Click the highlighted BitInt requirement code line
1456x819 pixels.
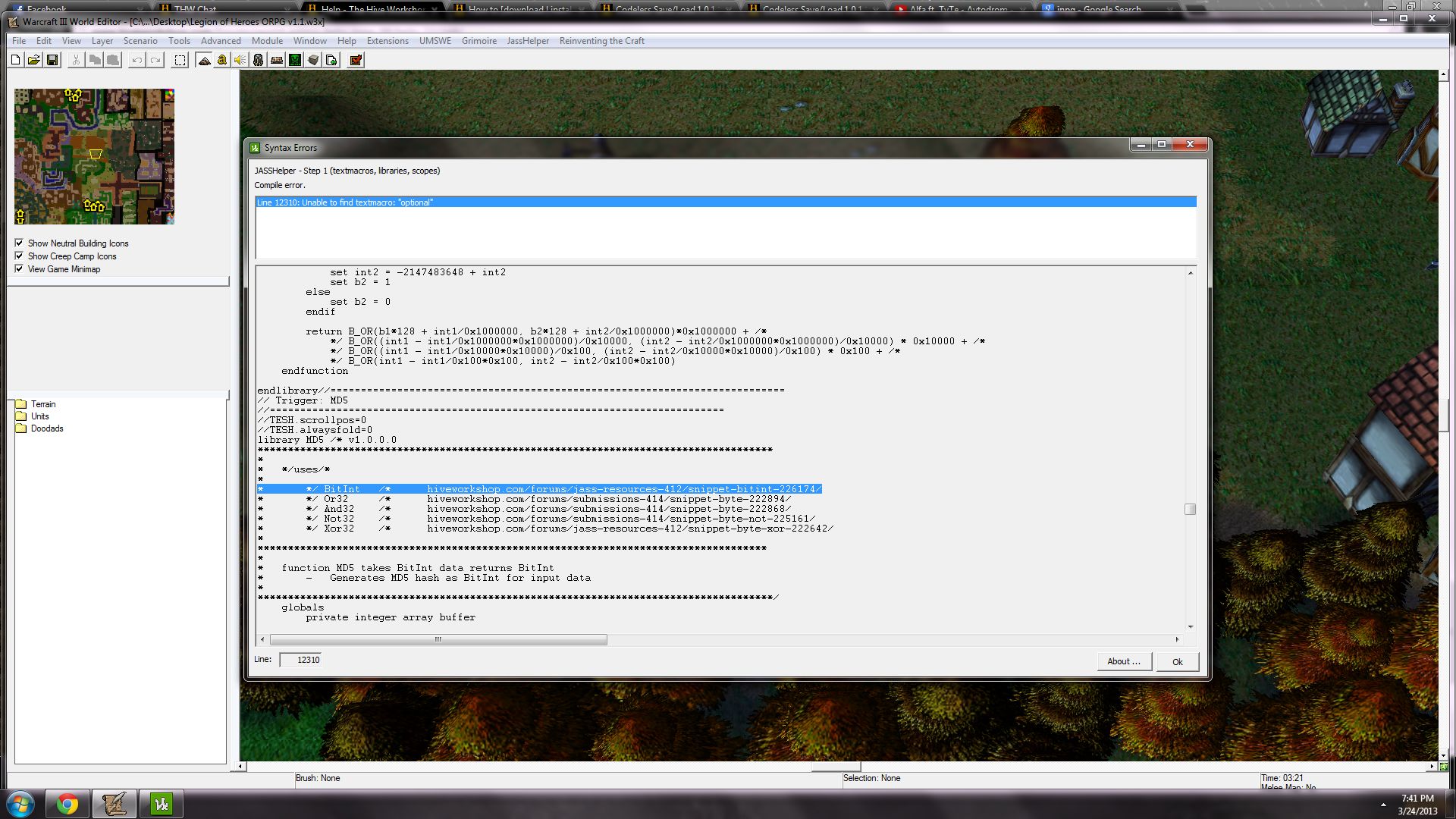pyautogui.click(x=540, y=489)
